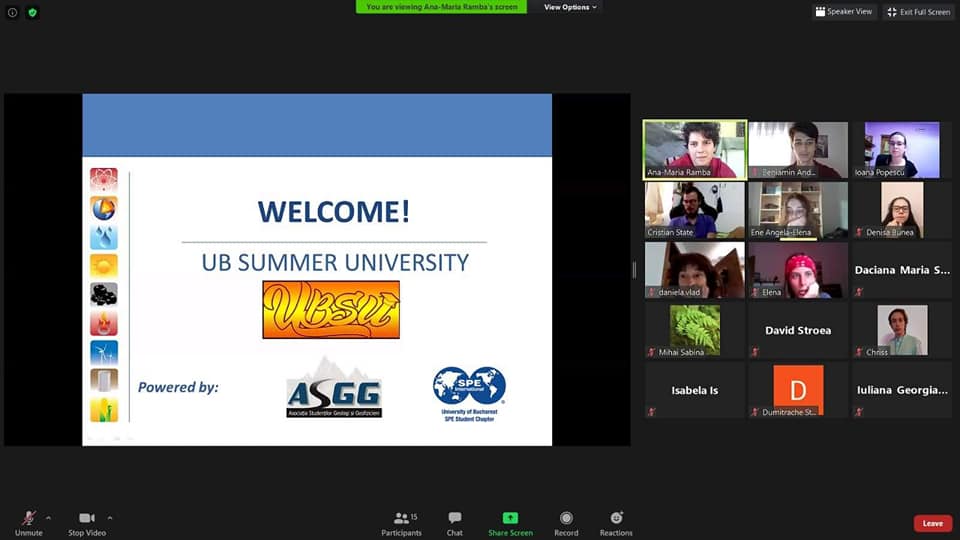Click the SPE International logo

coord(470,394)
